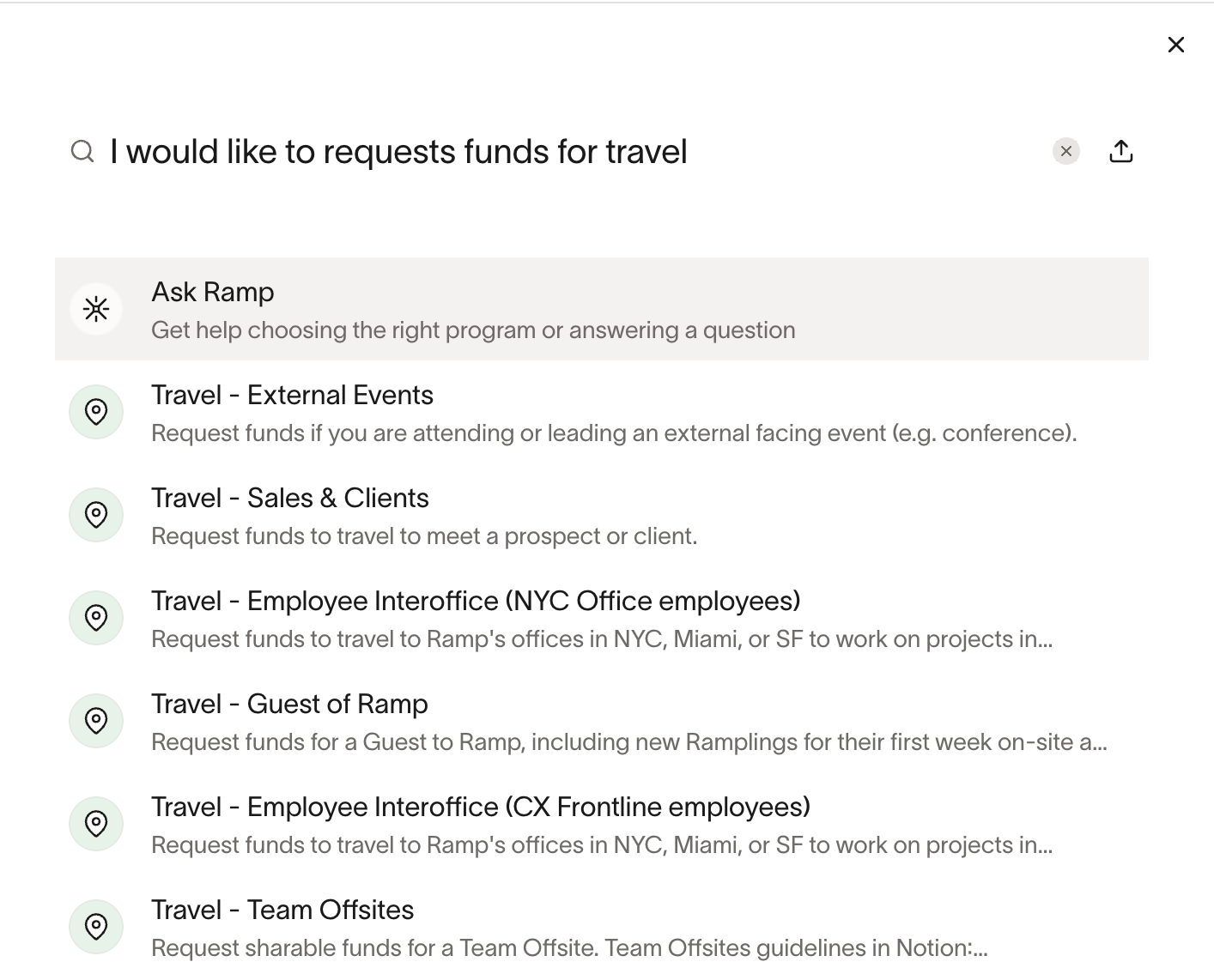Click the Travel - Sales & Clients pin icon
The image size is (1214, 980).
(x=96, y=515)
